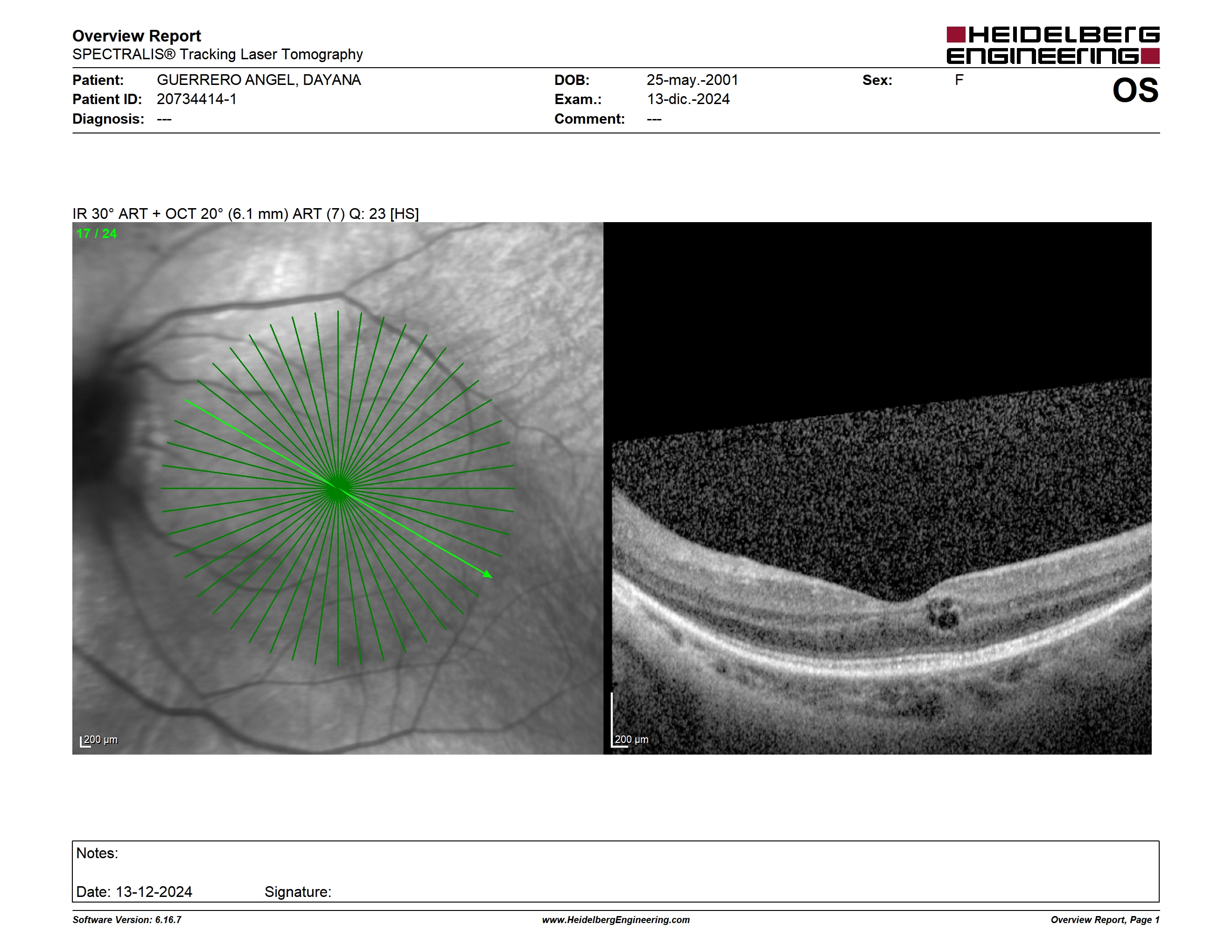Click the 'Patient:' label

point(98,80)
